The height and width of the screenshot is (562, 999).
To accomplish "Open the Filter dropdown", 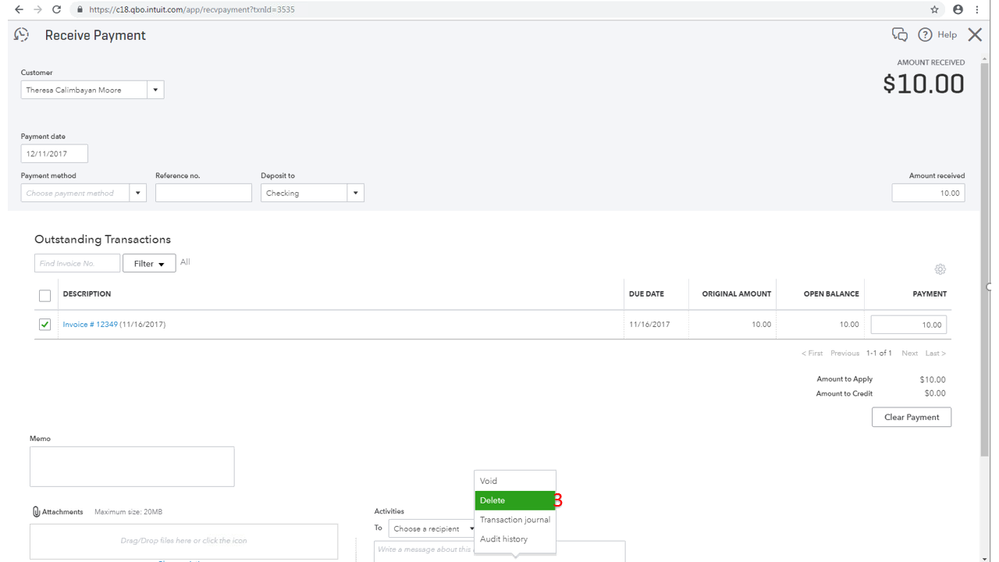I will click(x=149, y=263).
